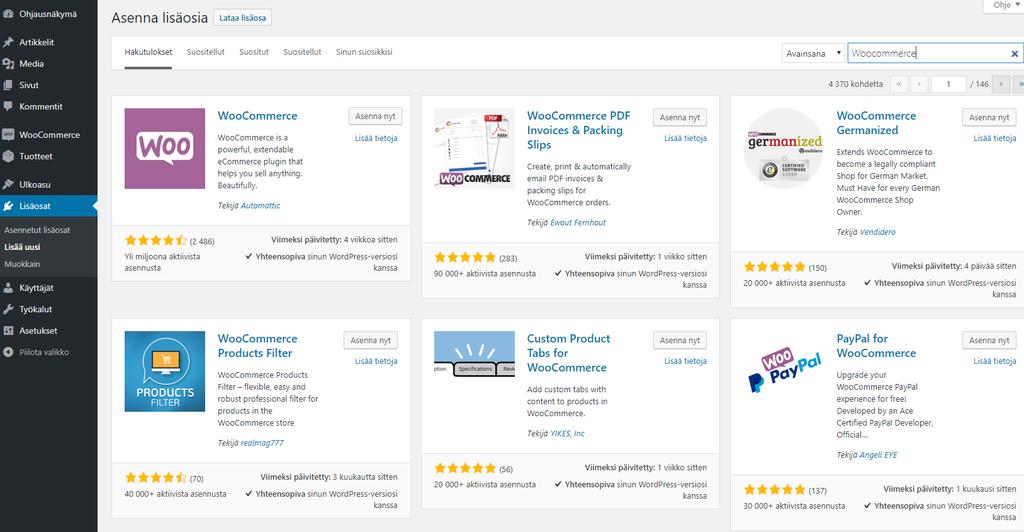Open Lisää tietoja for PayPal for WooCommerce
This screenshot has height=532, width=1024.
[x=995, y=361]
